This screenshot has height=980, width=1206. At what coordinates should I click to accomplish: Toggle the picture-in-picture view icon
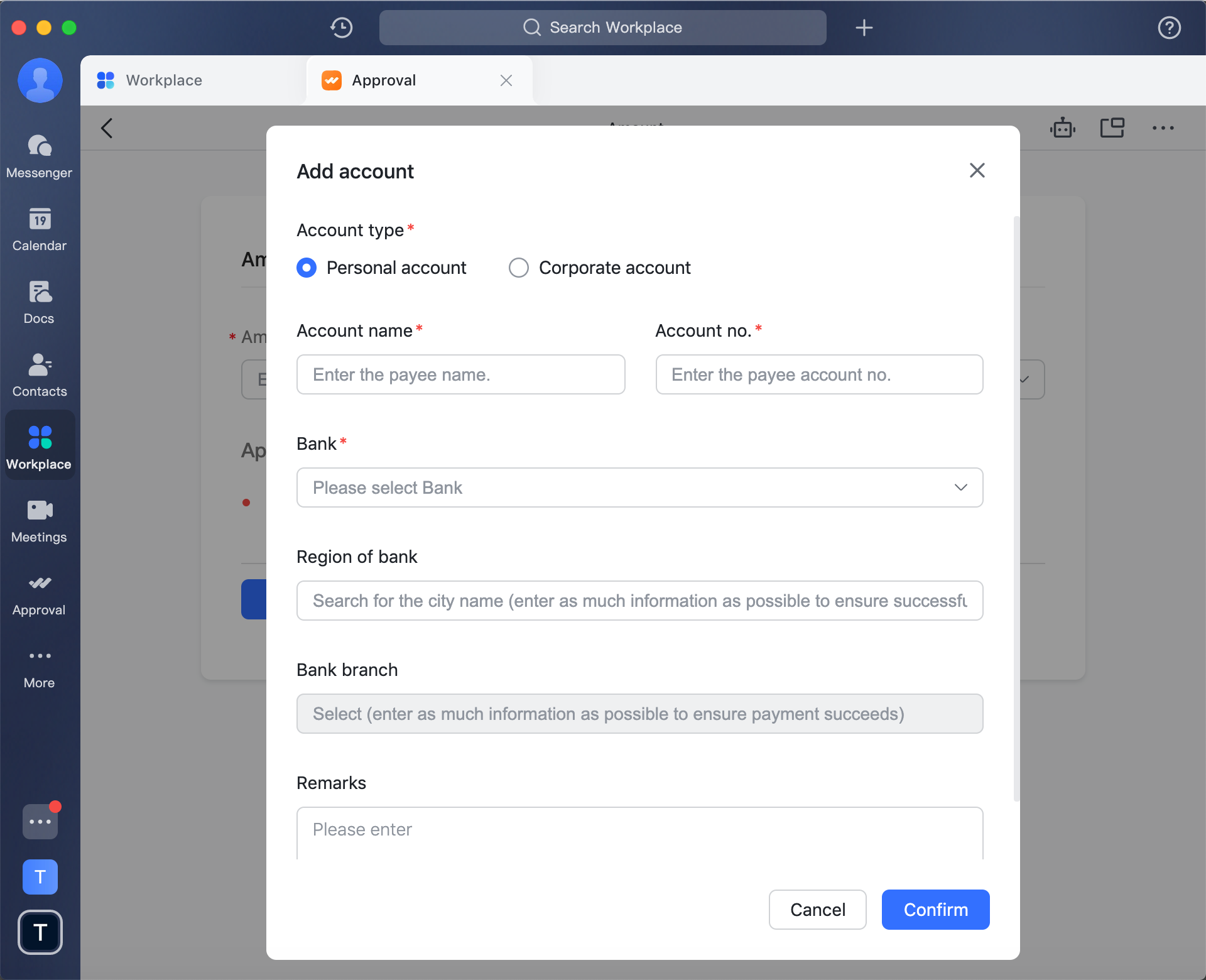[x=1112, y=128]
